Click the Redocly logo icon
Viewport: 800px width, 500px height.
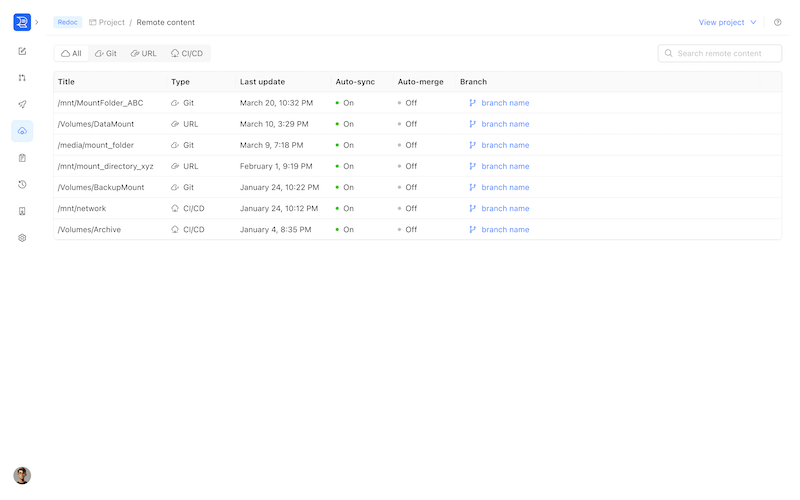pos(22,22)
